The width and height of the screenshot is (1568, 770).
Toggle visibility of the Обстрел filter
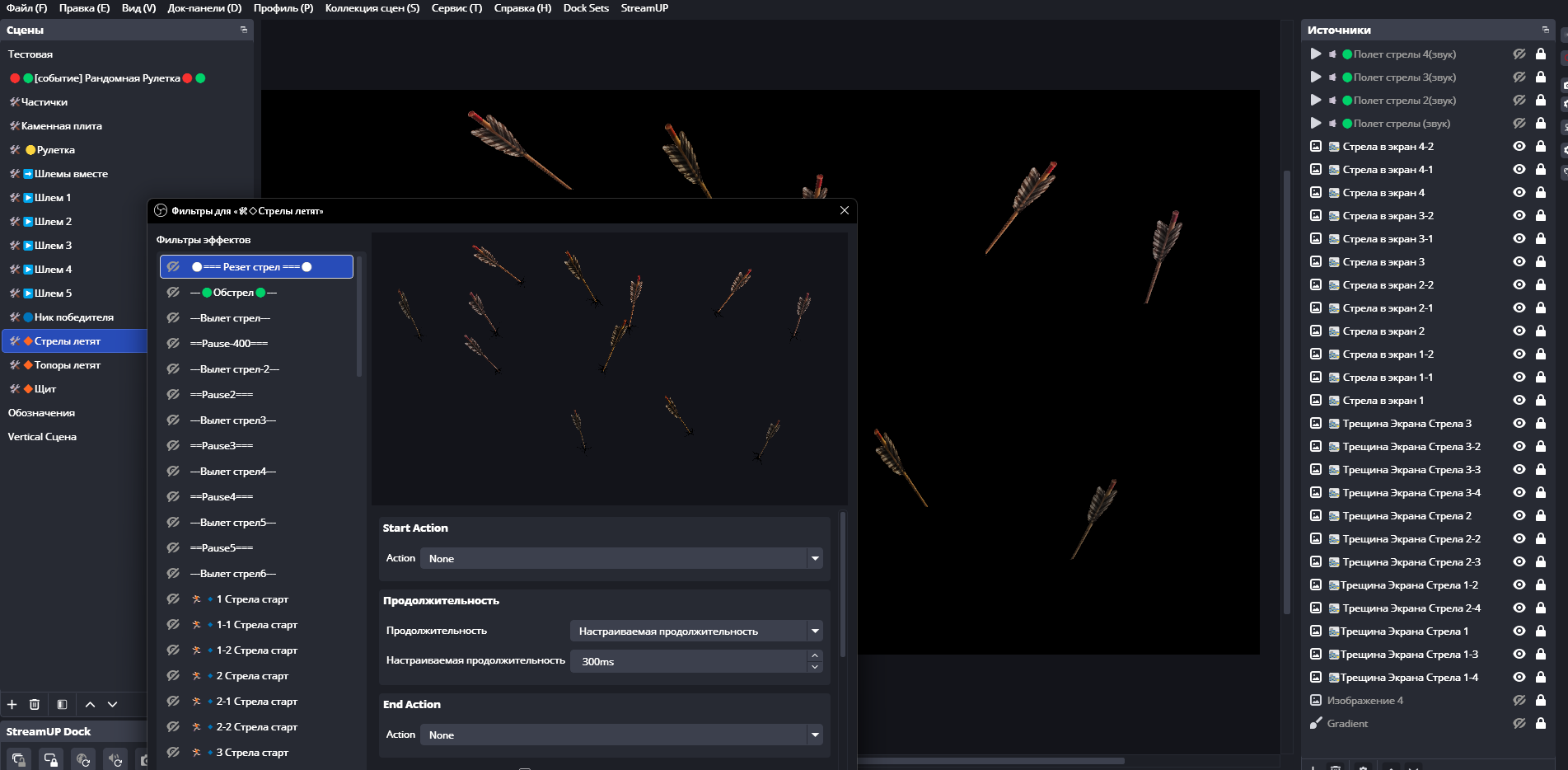[173, 293]
